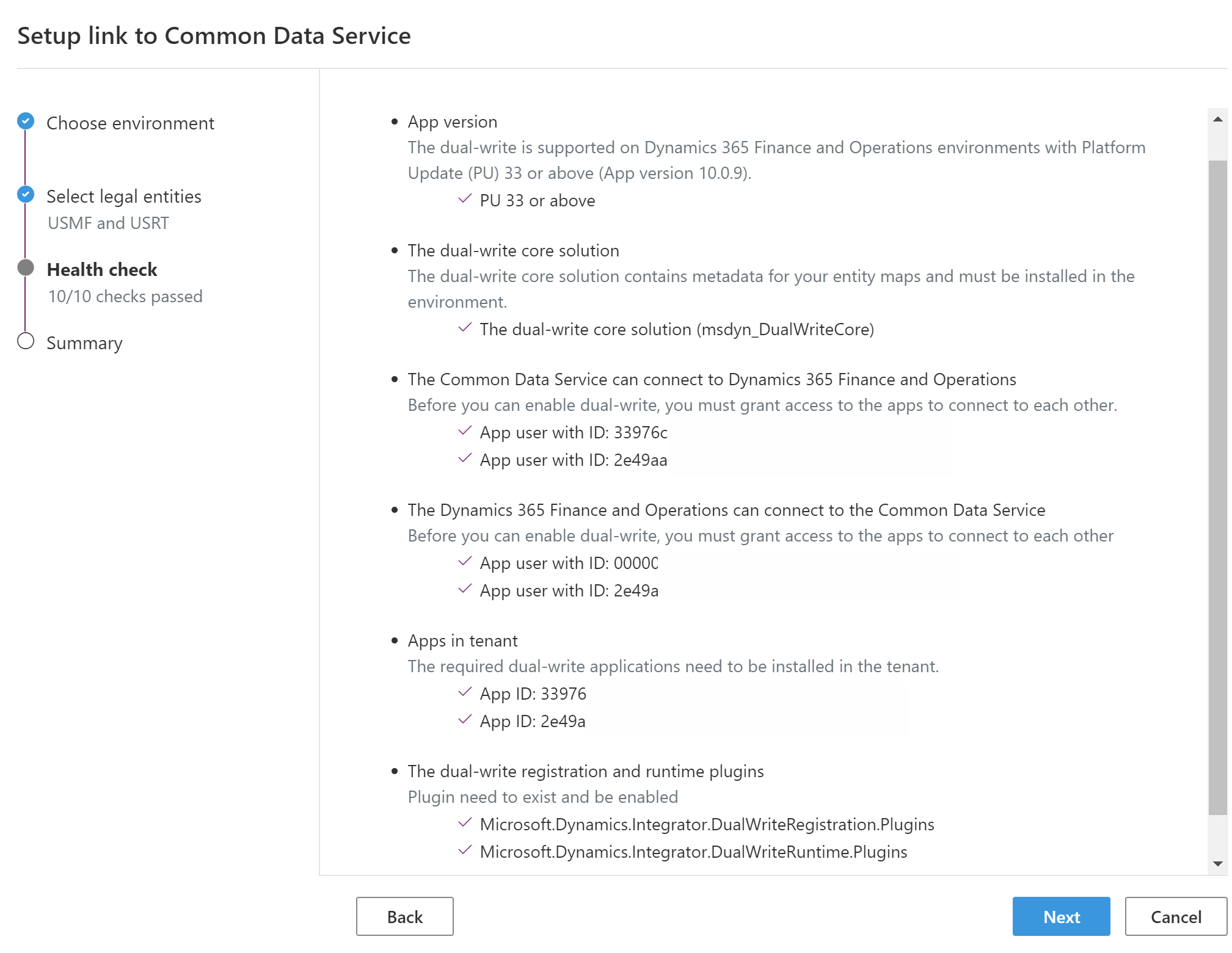Select the Health check step
Image resolution: width=1232 pixels, height=953 pixels.
coord(102,269)
